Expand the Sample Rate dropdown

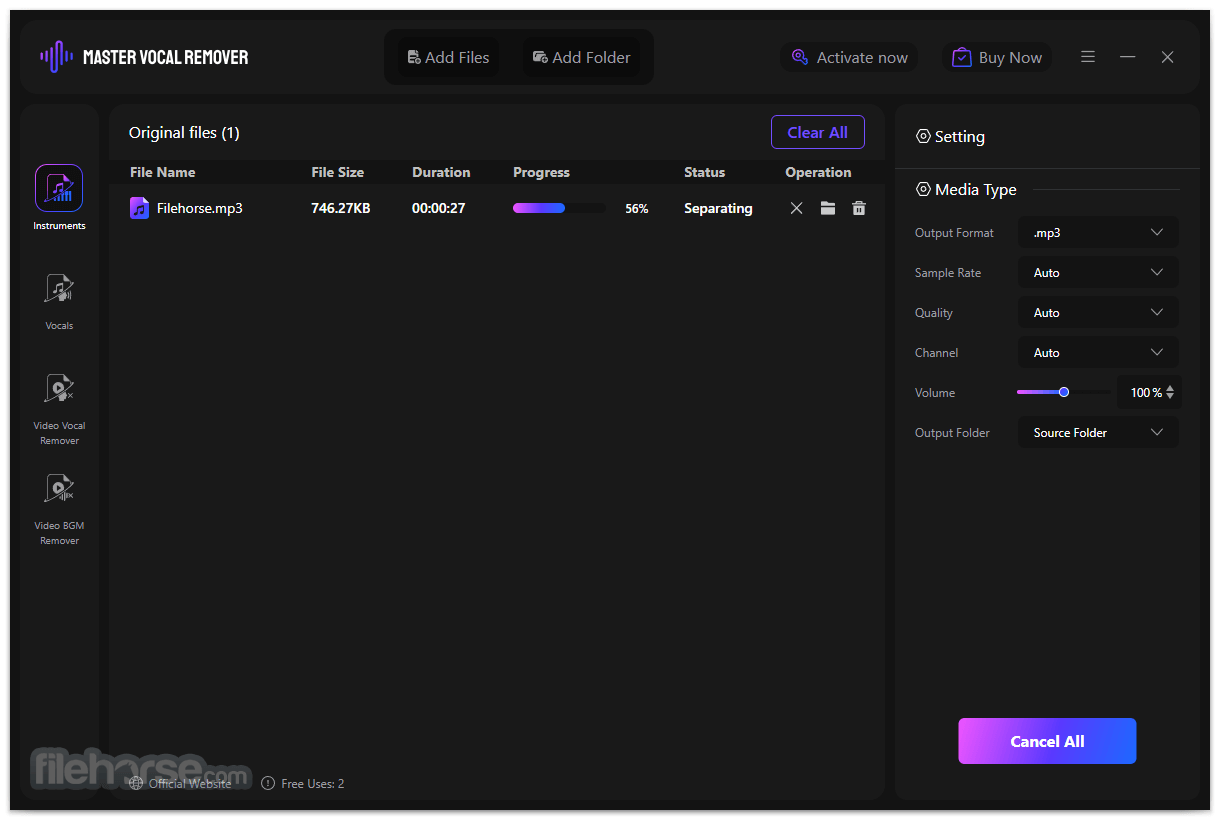(1098, 272)
